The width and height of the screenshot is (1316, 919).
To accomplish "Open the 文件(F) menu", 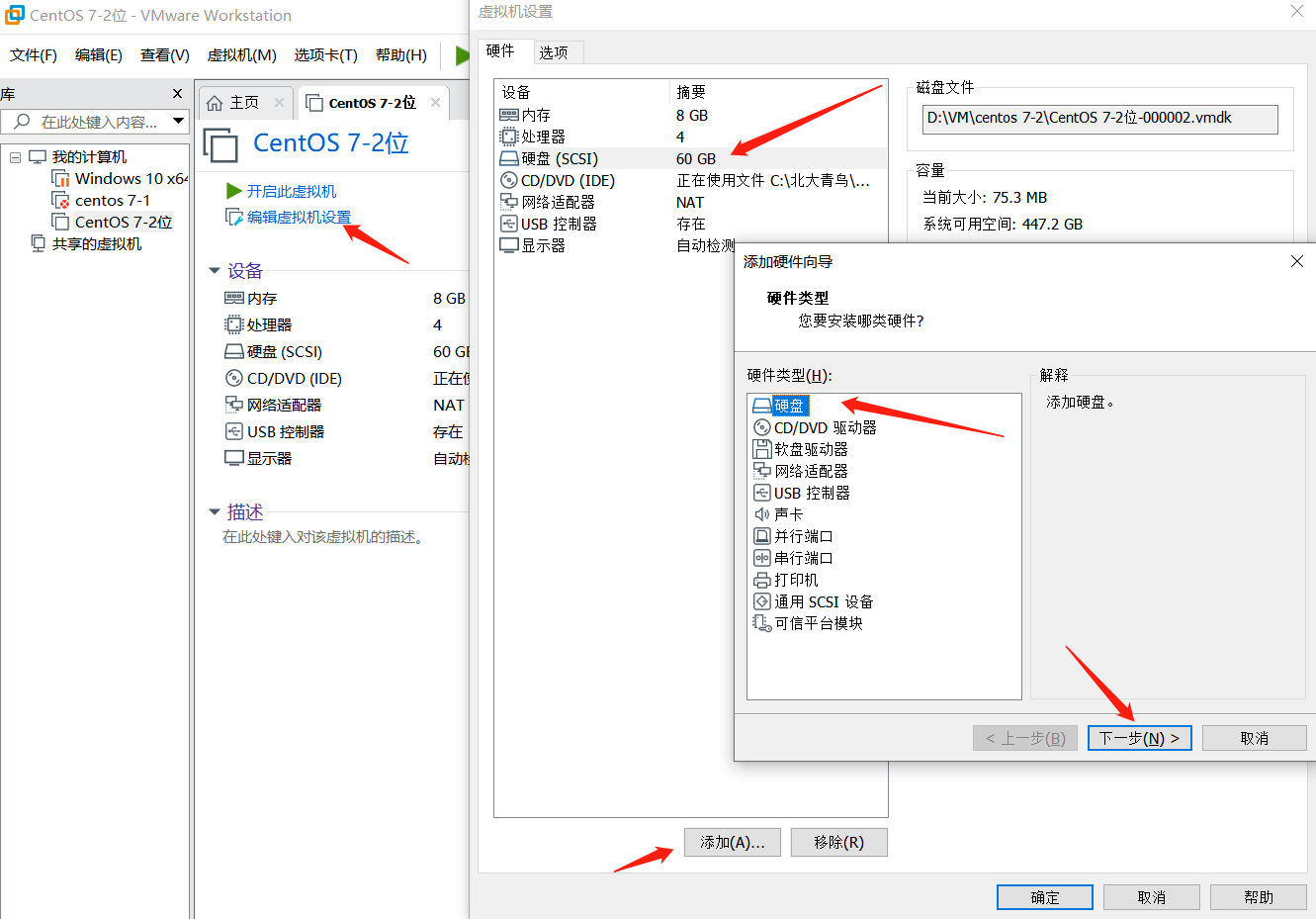I will point(34,55).
